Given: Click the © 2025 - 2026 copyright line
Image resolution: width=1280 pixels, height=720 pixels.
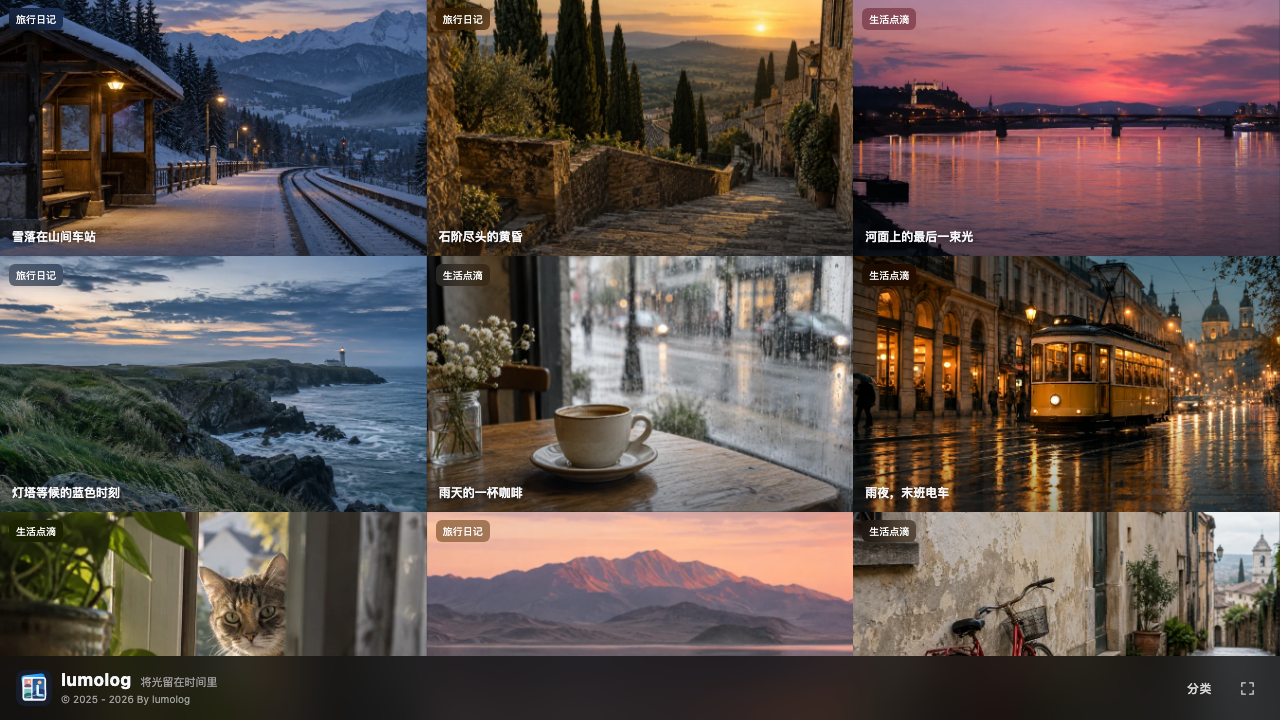Looking at the screenshot, I should [126, 699].
